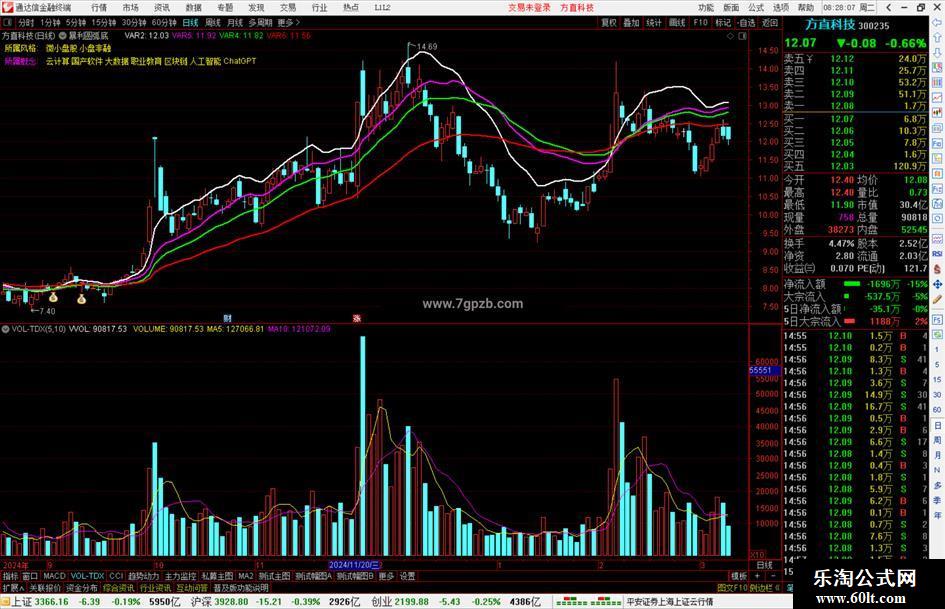Image resolution: width=945 pixels, height=609 pixels.
Task: Click the 财 finance marker on chart axis
Action: pyautogui.click(x=227, y=318)
